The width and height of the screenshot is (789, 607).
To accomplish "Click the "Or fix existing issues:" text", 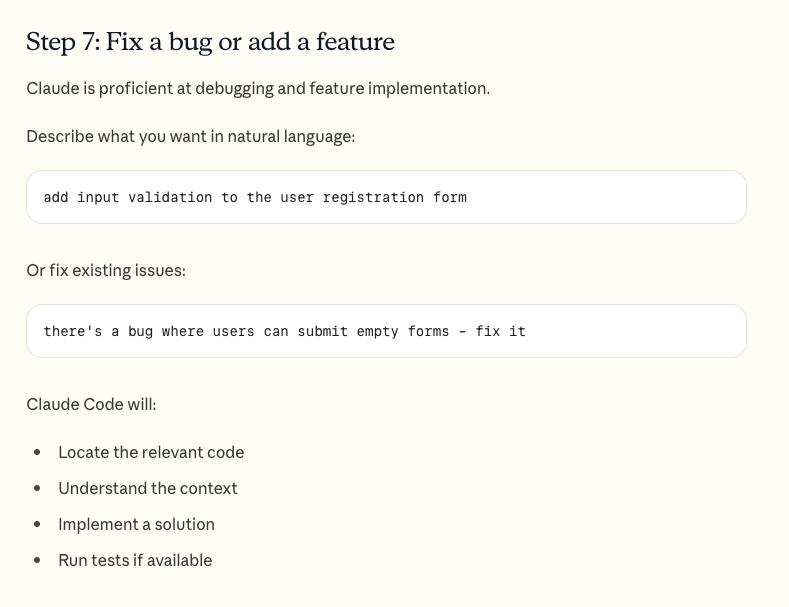I will [106, 271].
